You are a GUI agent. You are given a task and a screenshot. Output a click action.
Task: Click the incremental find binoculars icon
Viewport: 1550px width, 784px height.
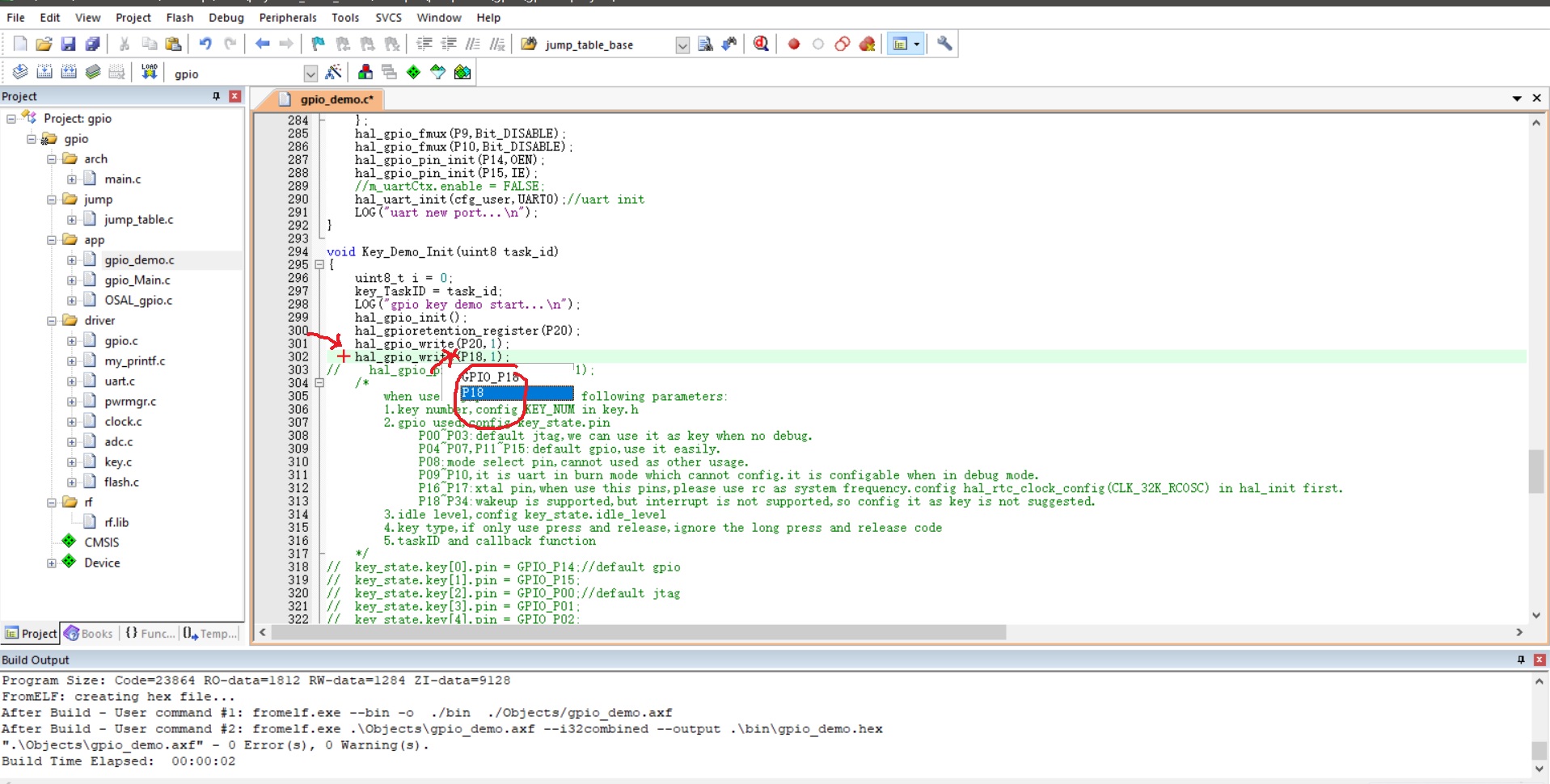(729, 44)
